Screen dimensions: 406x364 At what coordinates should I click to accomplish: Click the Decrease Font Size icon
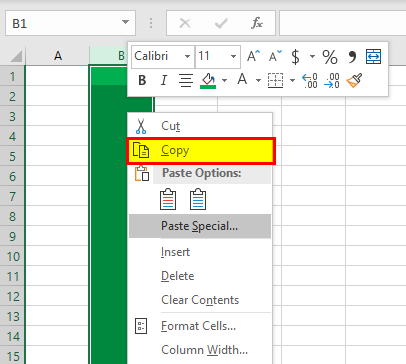(x=275, y=56)
